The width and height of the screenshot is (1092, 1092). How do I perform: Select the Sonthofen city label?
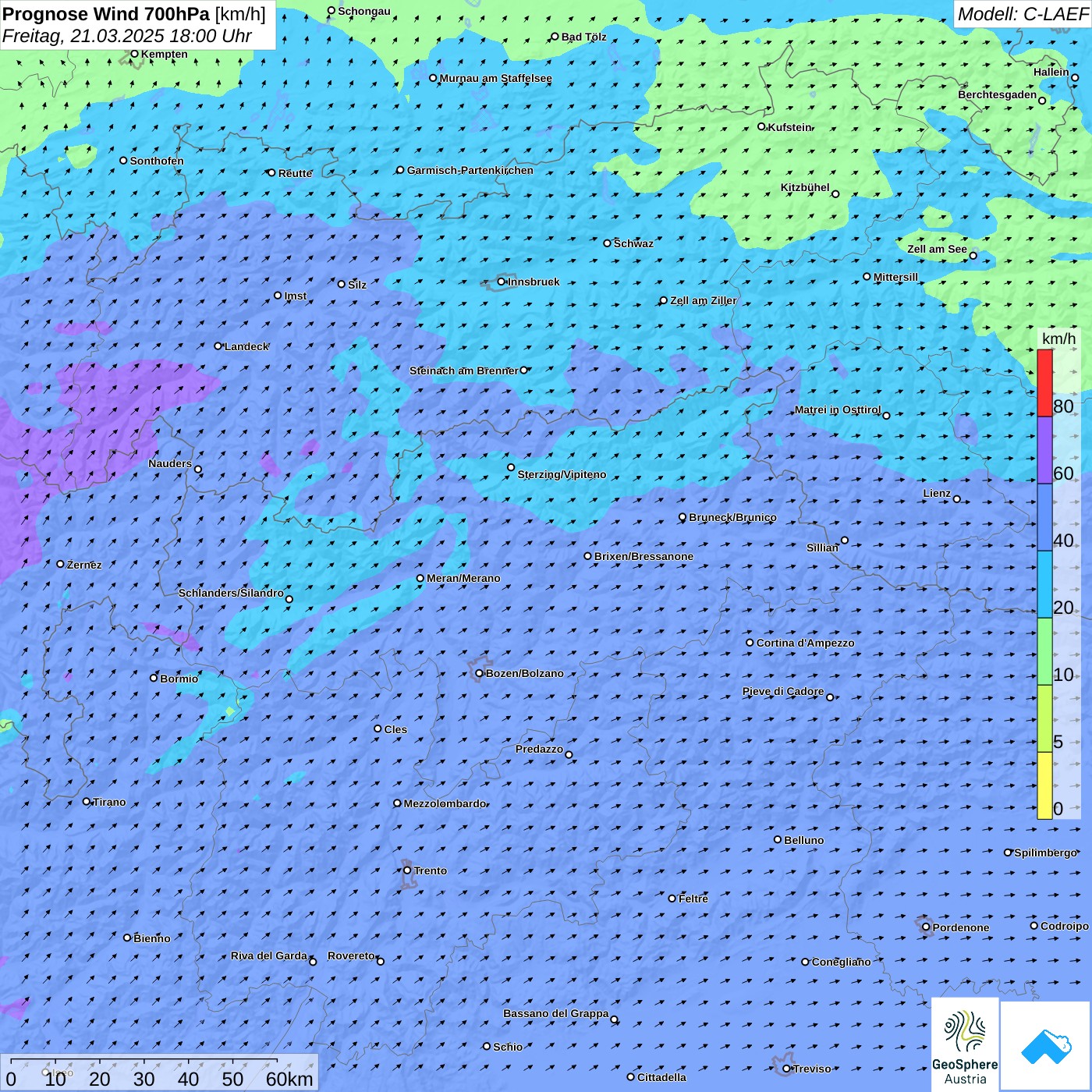[157, 161]
